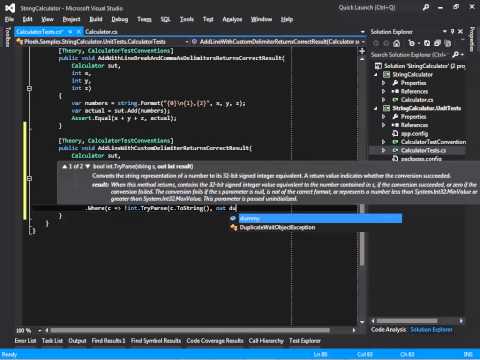This screenshot has width=480, height=360.
Task: Click Solution Explorer Refresh icon
Action: pyautogui.click(x=427, y=43)
